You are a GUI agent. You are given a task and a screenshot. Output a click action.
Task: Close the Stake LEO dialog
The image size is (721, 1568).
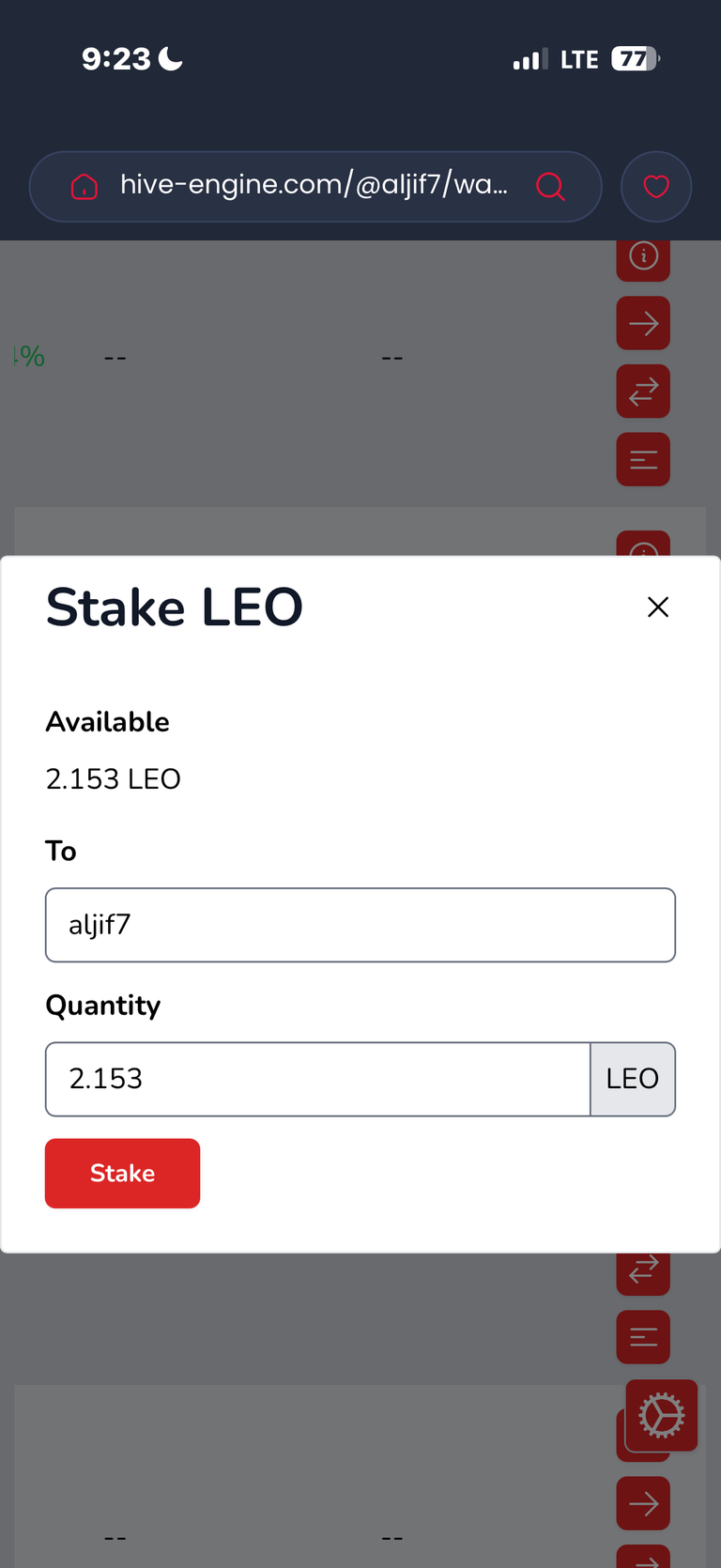(x=658, y=607)
